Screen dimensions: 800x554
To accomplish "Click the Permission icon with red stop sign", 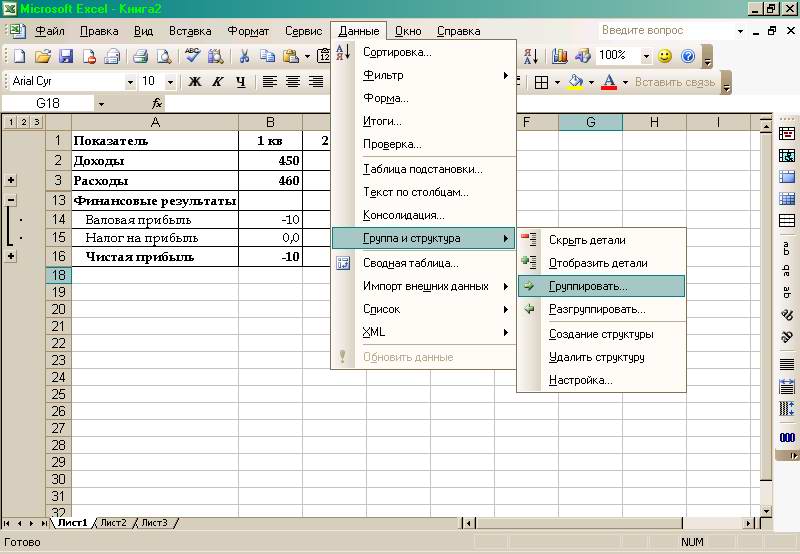I will [89, 56].
